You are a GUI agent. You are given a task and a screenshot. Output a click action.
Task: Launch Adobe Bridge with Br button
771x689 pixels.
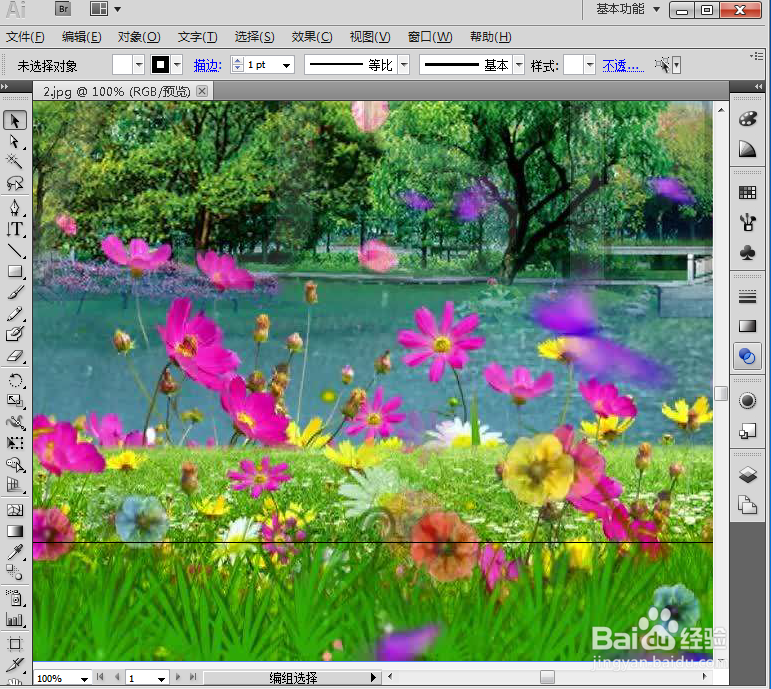(x=63, y=9)
